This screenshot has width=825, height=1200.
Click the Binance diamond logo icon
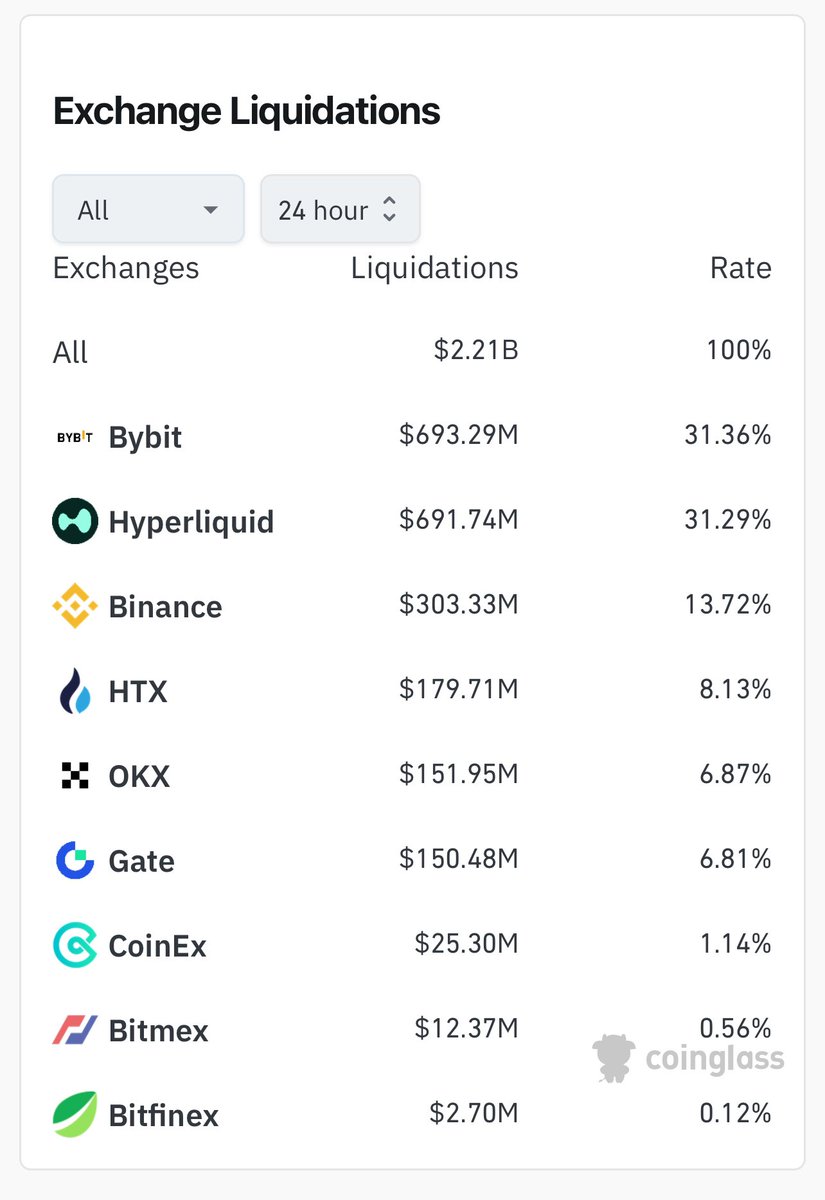click(75, 606)
